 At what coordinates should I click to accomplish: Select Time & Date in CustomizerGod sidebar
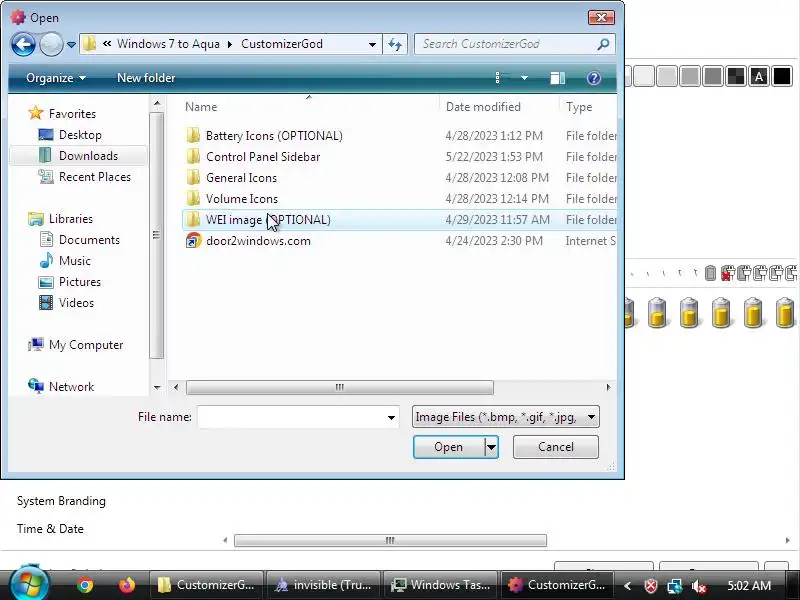point(50,529)
